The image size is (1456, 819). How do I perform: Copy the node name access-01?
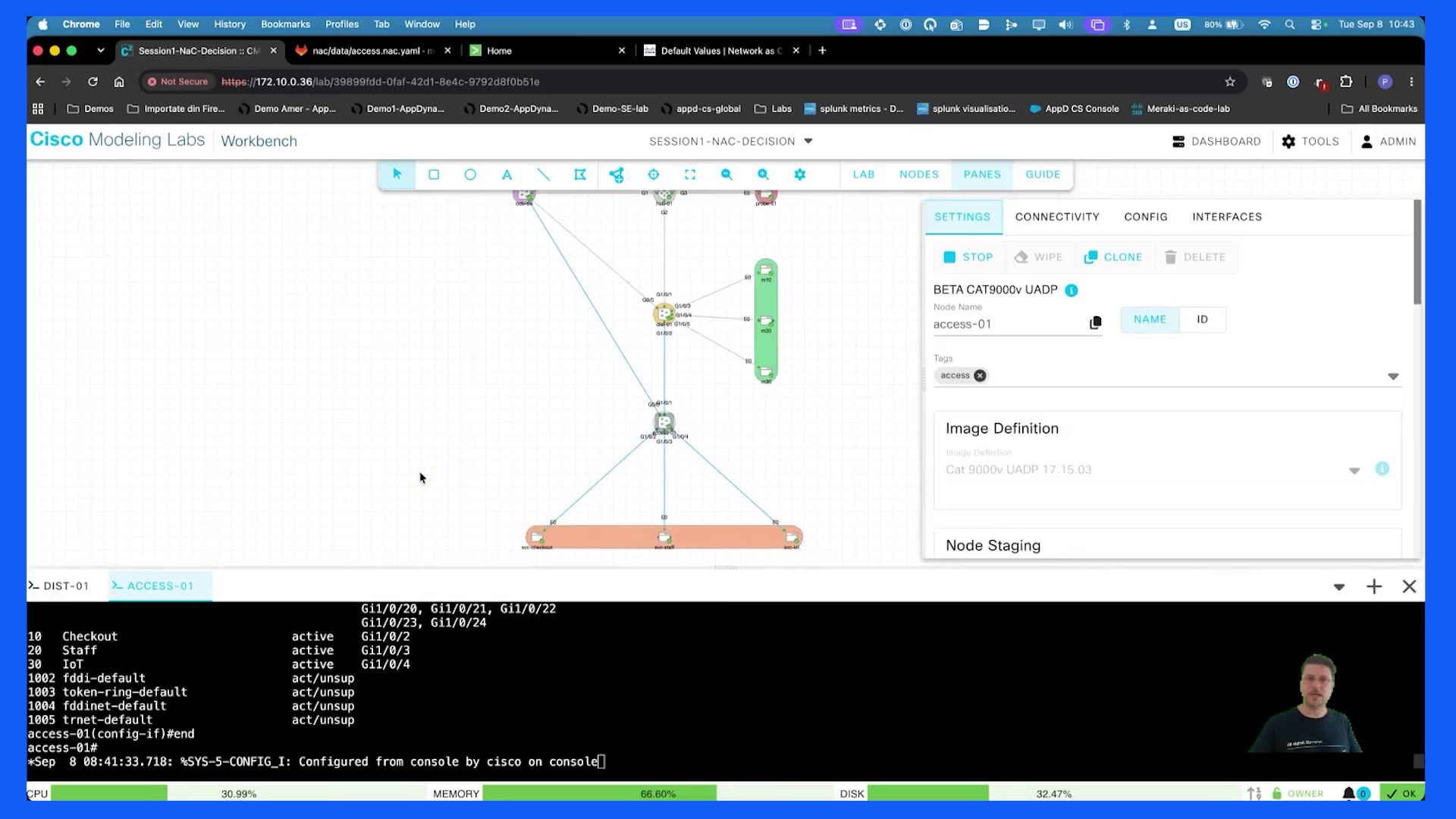1095,323
